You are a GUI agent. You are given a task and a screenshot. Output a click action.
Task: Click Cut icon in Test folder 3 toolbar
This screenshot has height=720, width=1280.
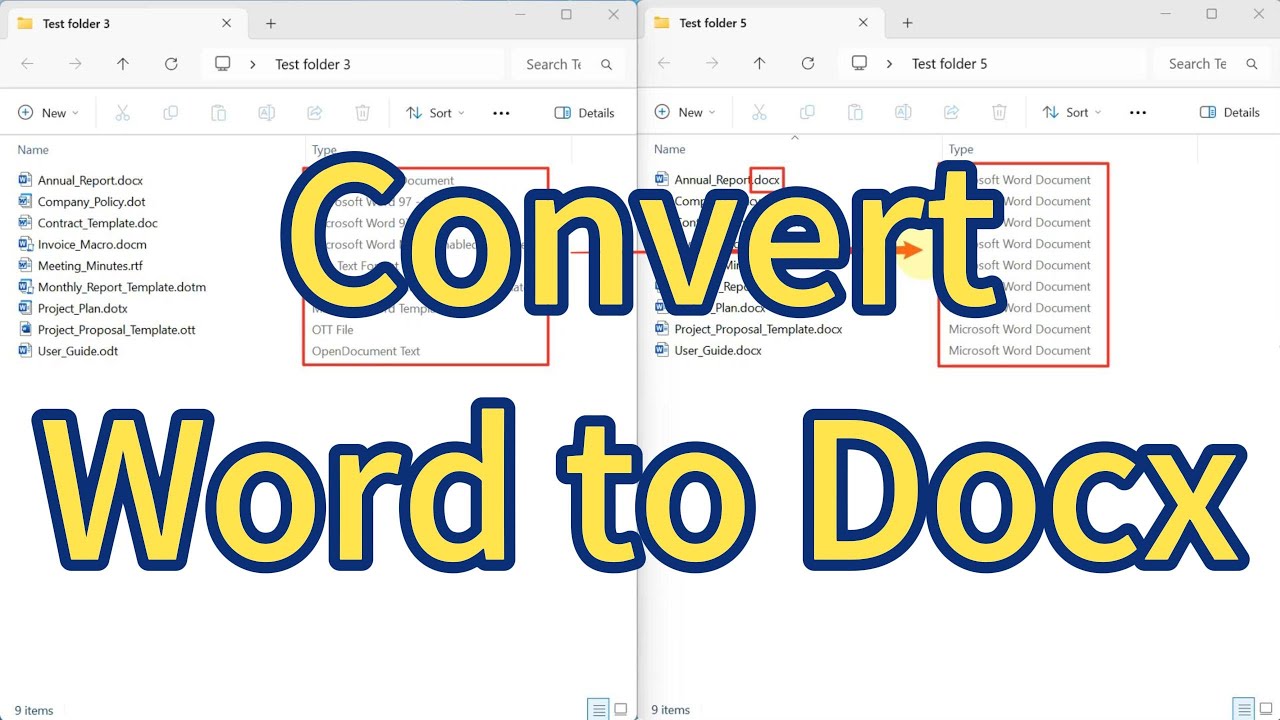point(123,113)
